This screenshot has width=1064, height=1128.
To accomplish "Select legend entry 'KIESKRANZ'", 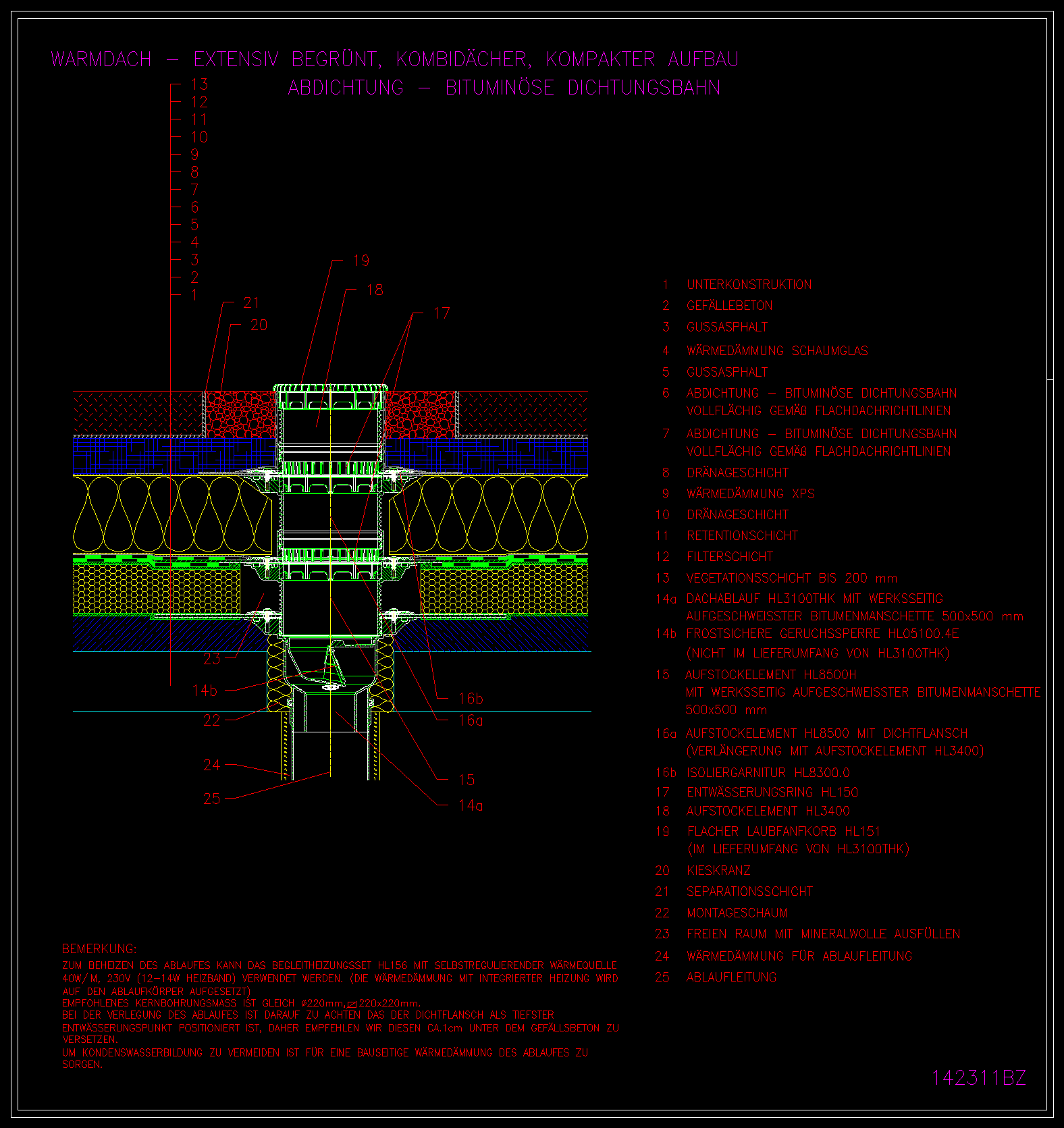I will [718, 870].
